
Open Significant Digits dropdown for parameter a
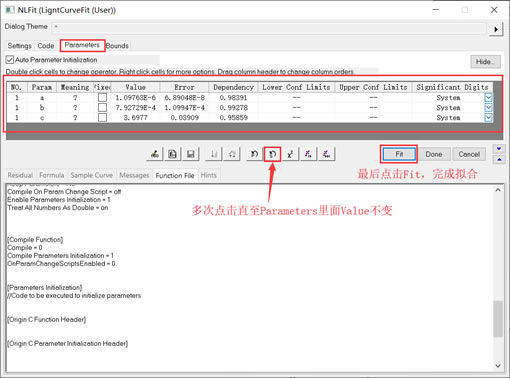[x=488, y=97]
